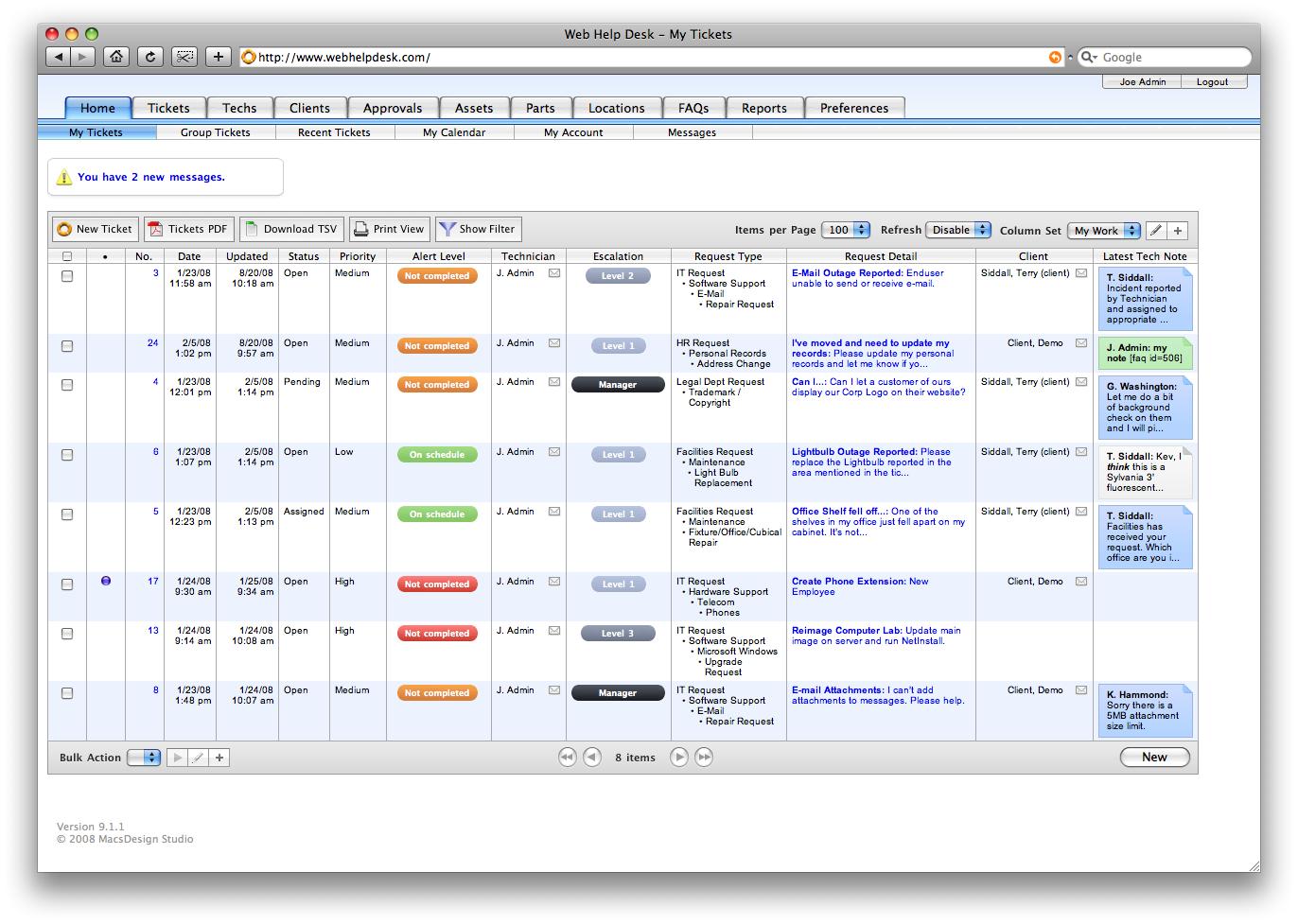
Task: Open the Preferences tab
Action: pyautogui.click(x=854, y=108)
